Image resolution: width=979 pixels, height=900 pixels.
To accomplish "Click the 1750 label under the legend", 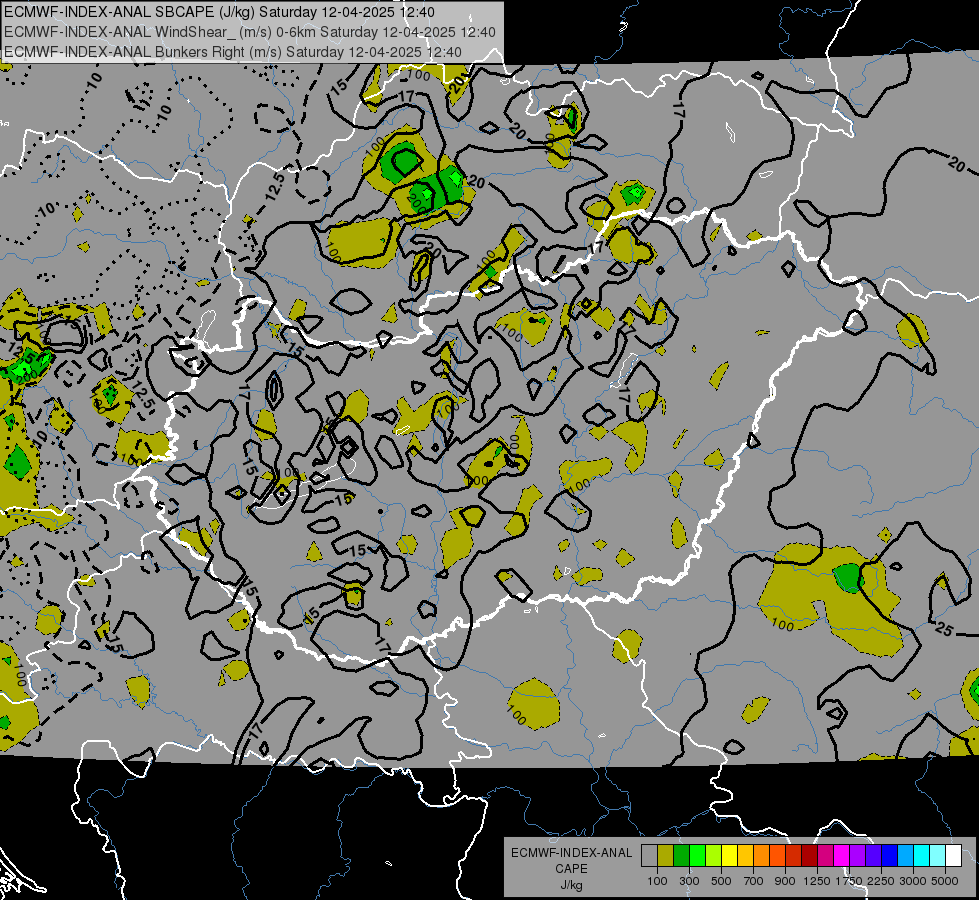I will pos(849,881).
